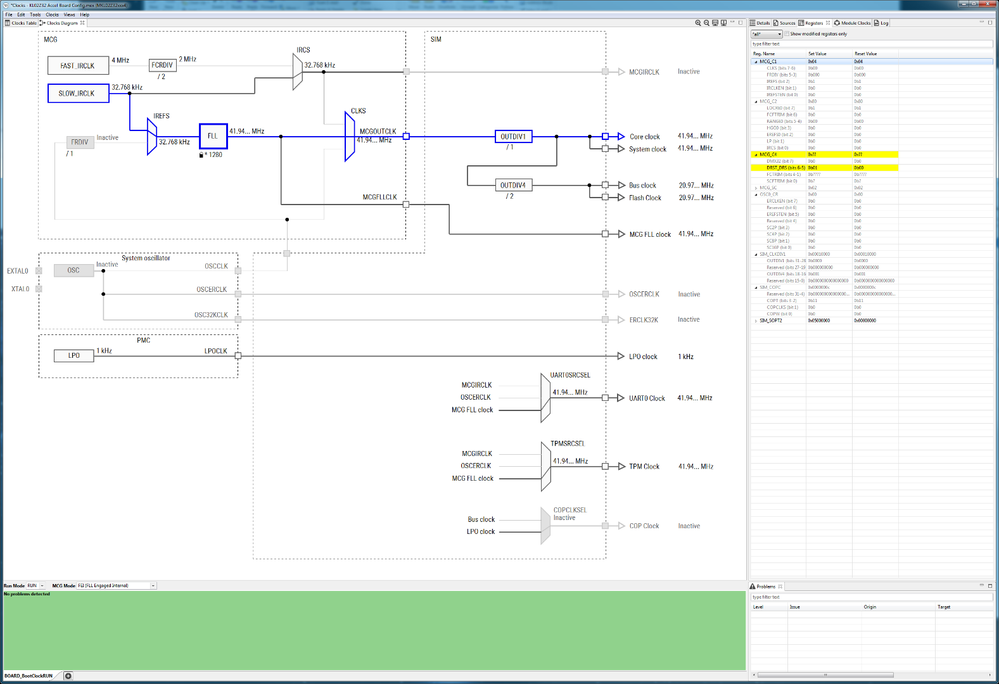Select the UART0SRCSEL multiplexer
The image size is (999, 684).
[x=545, y=398]
